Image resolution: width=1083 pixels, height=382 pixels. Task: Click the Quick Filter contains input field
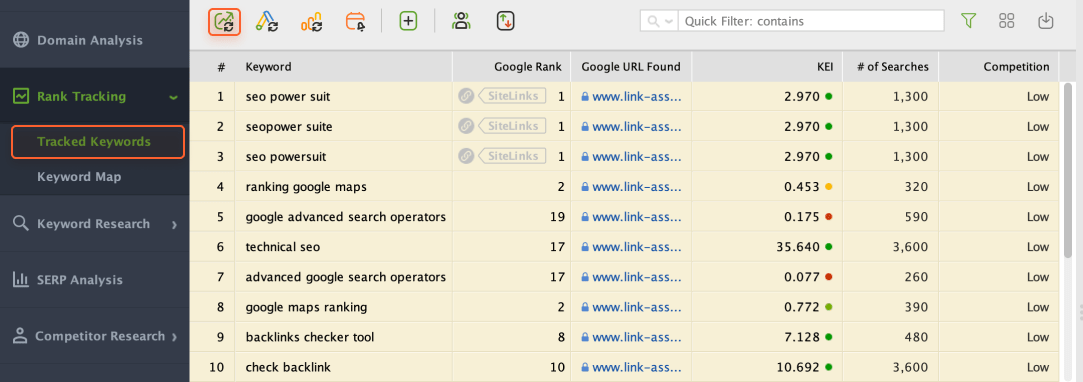(x=812, y=21)
